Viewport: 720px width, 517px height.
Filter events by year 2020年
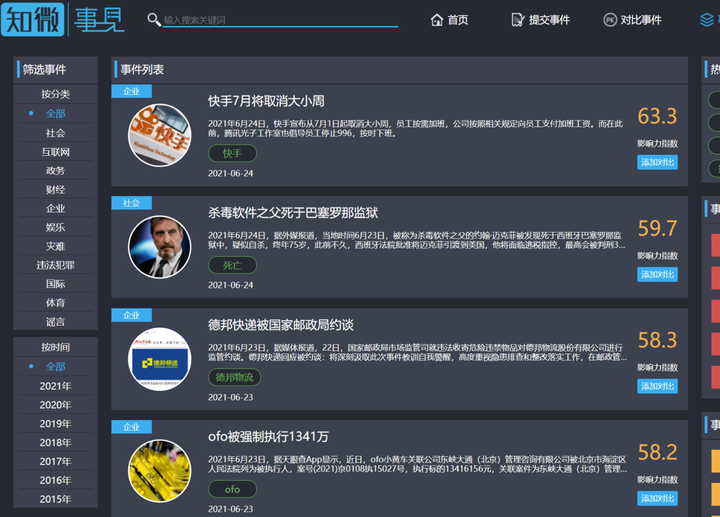pos(56,405)
